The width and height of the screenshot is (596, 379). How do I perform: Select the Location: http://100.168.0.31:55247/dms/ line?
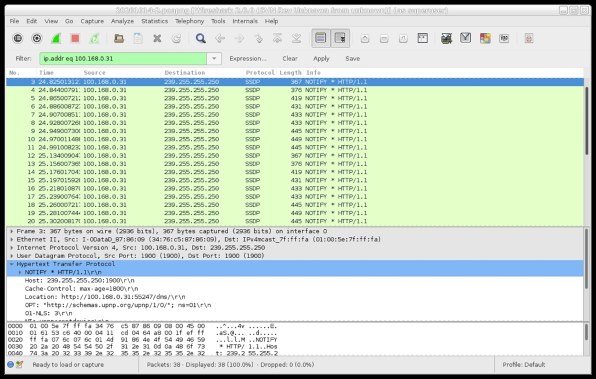105,297
